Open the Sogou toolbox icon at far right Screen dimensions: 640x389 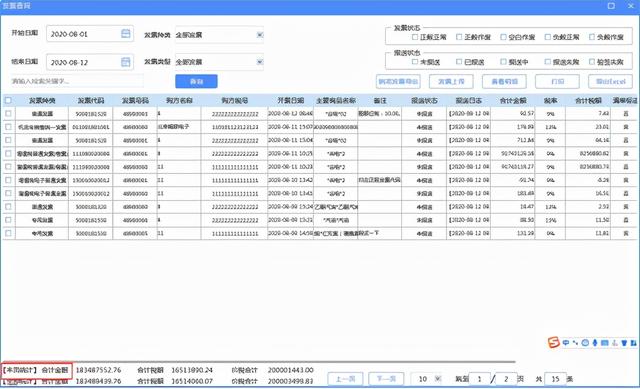tap(633, 343)
